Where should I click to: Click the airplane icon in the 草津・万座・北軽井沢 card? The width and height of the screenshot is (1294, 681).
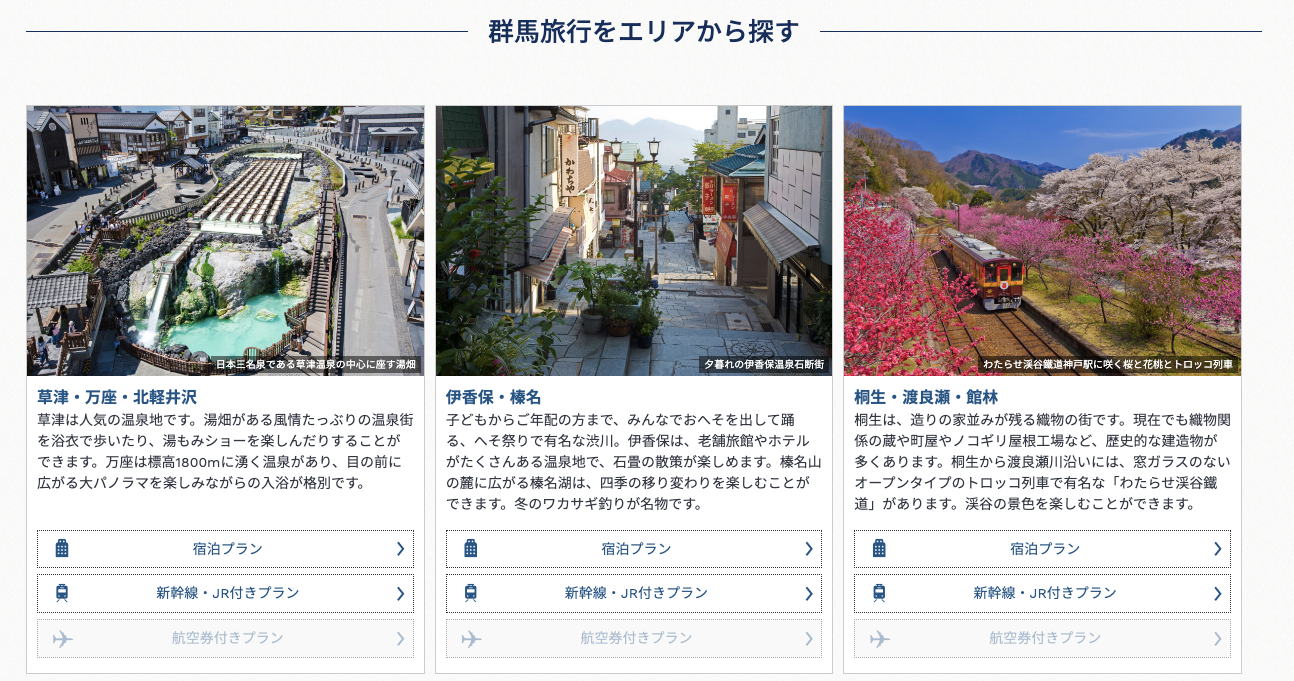(x=62, y=638)
